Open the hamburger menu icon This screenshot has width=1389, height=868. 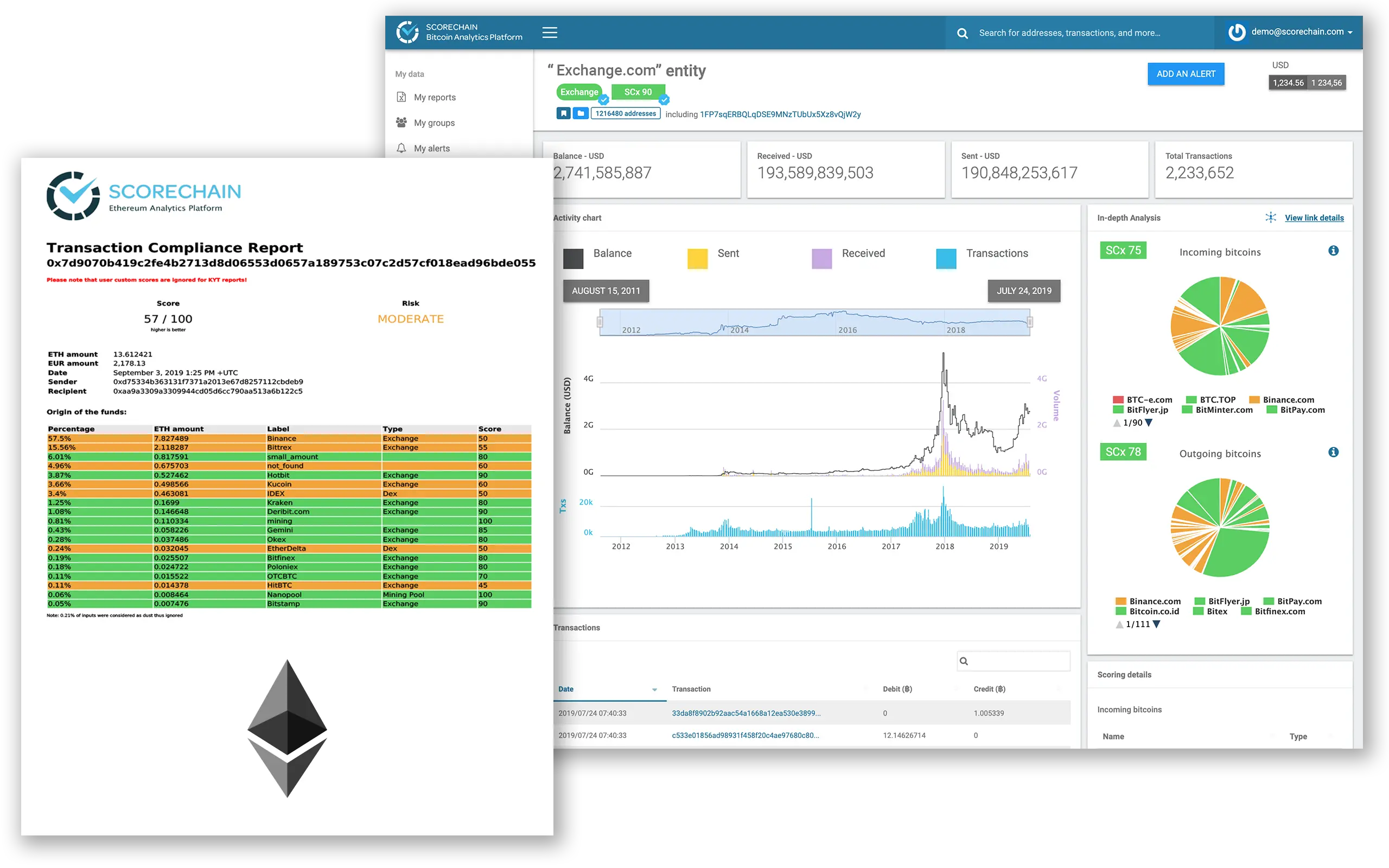click(x=549, y=33)
